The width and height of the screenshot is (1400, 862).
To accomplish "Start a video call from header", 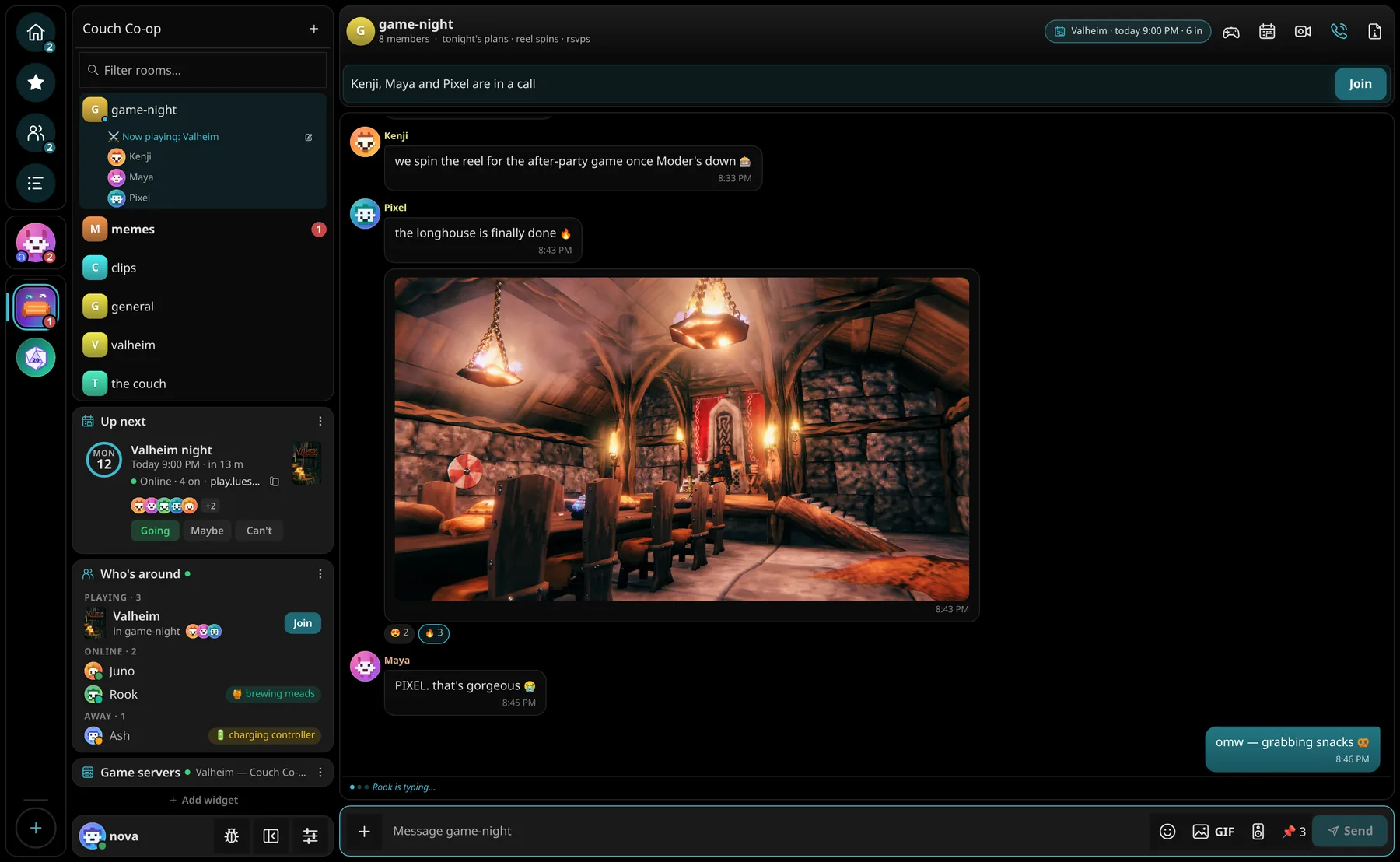I will point(1303,32).
